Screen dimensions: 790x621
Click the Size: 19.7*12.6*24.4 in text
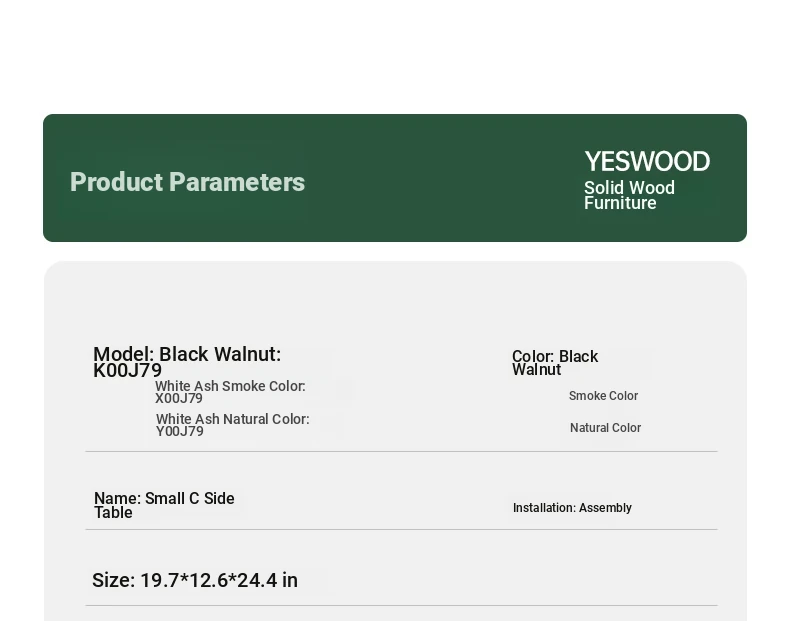tap(194, 580)
